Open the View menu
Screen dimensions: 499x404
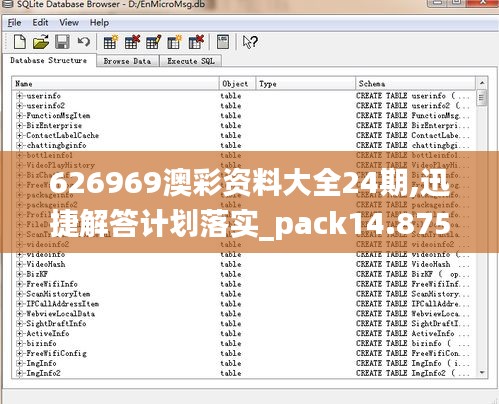click(69, 23)
